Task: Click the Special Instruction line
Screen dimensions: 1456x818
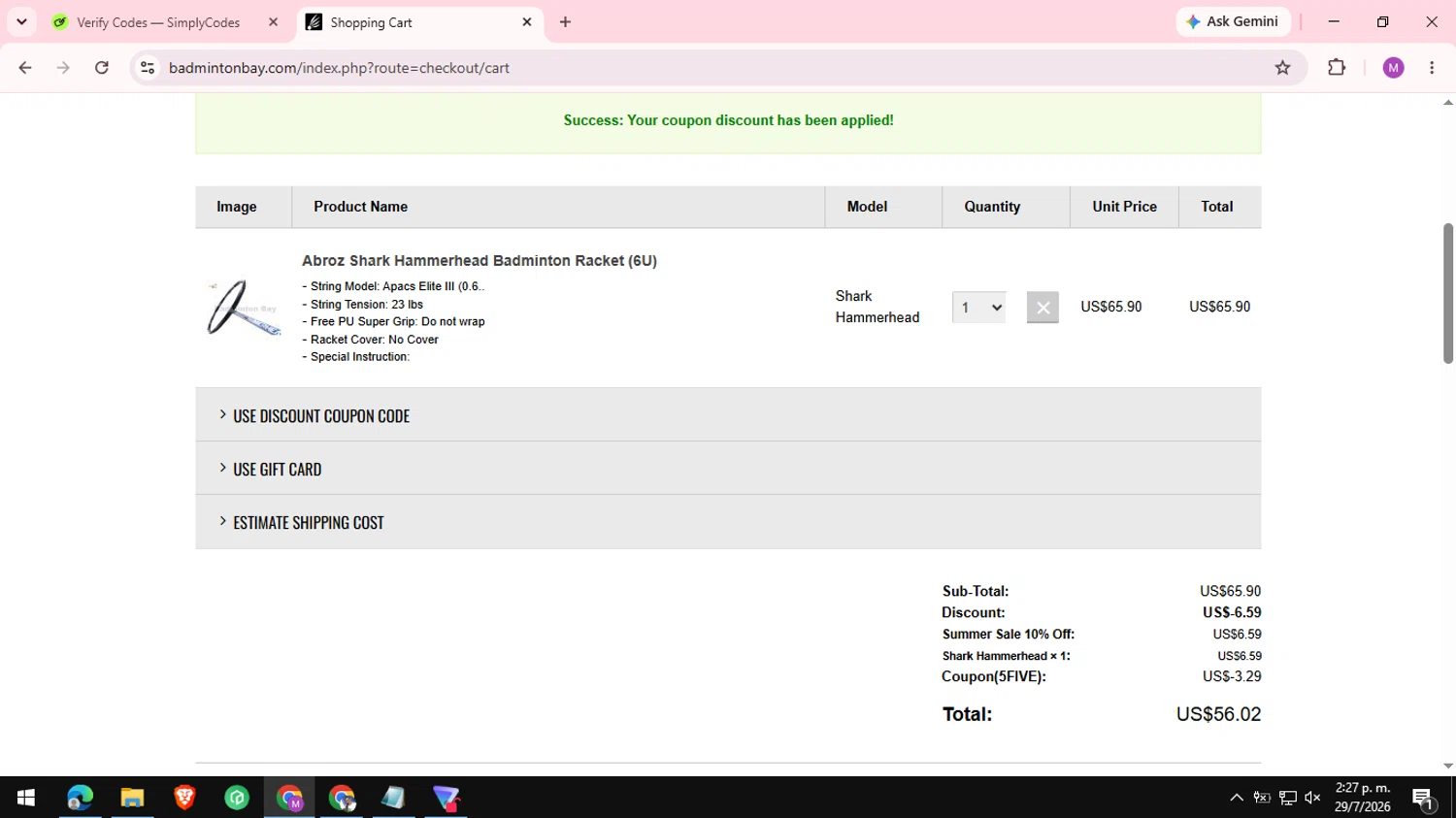Action: tap(356, 357)
